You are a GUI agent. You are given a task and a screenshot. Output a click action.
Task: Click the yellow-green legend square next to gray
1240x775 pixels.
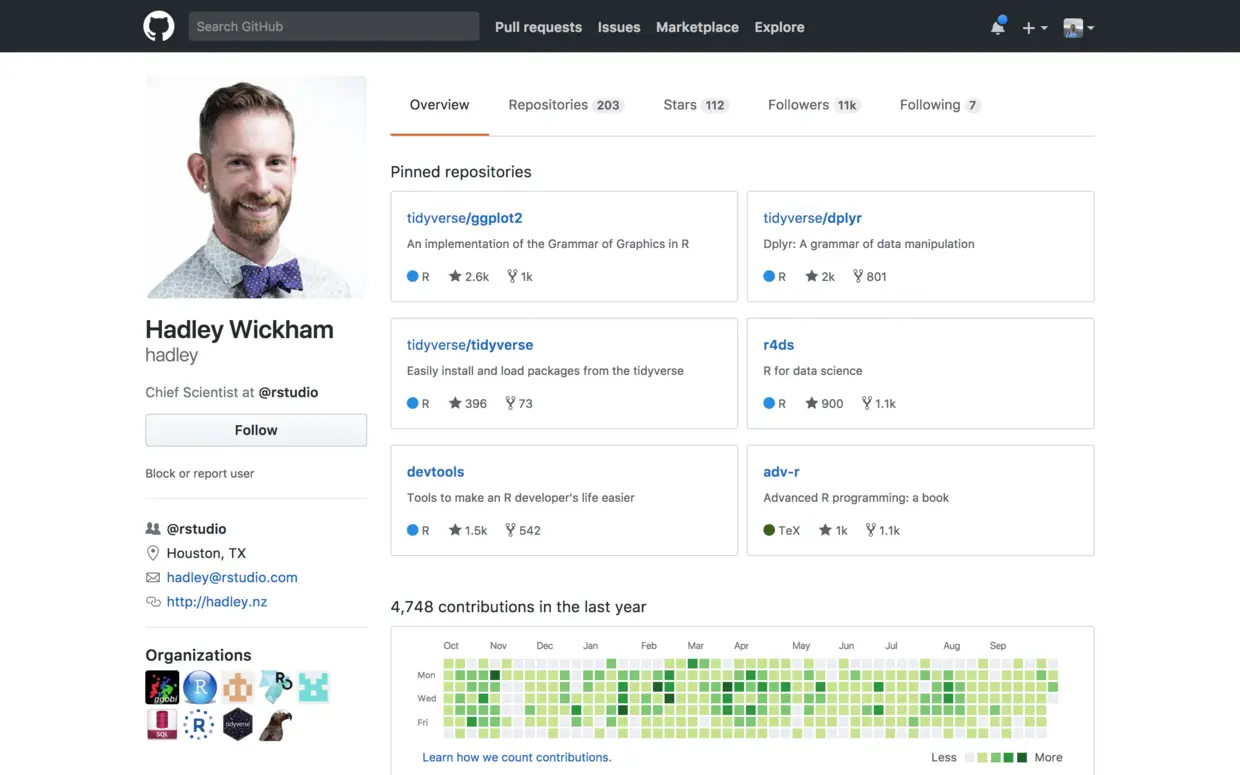click(982, 758)
